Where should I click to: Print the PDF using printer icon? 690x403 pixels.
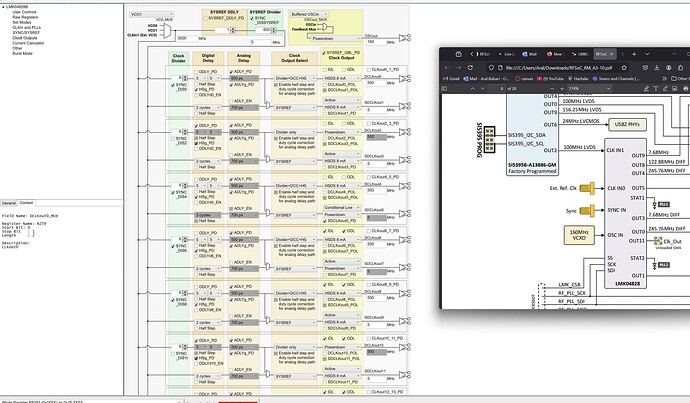click(x=686, y=88)
